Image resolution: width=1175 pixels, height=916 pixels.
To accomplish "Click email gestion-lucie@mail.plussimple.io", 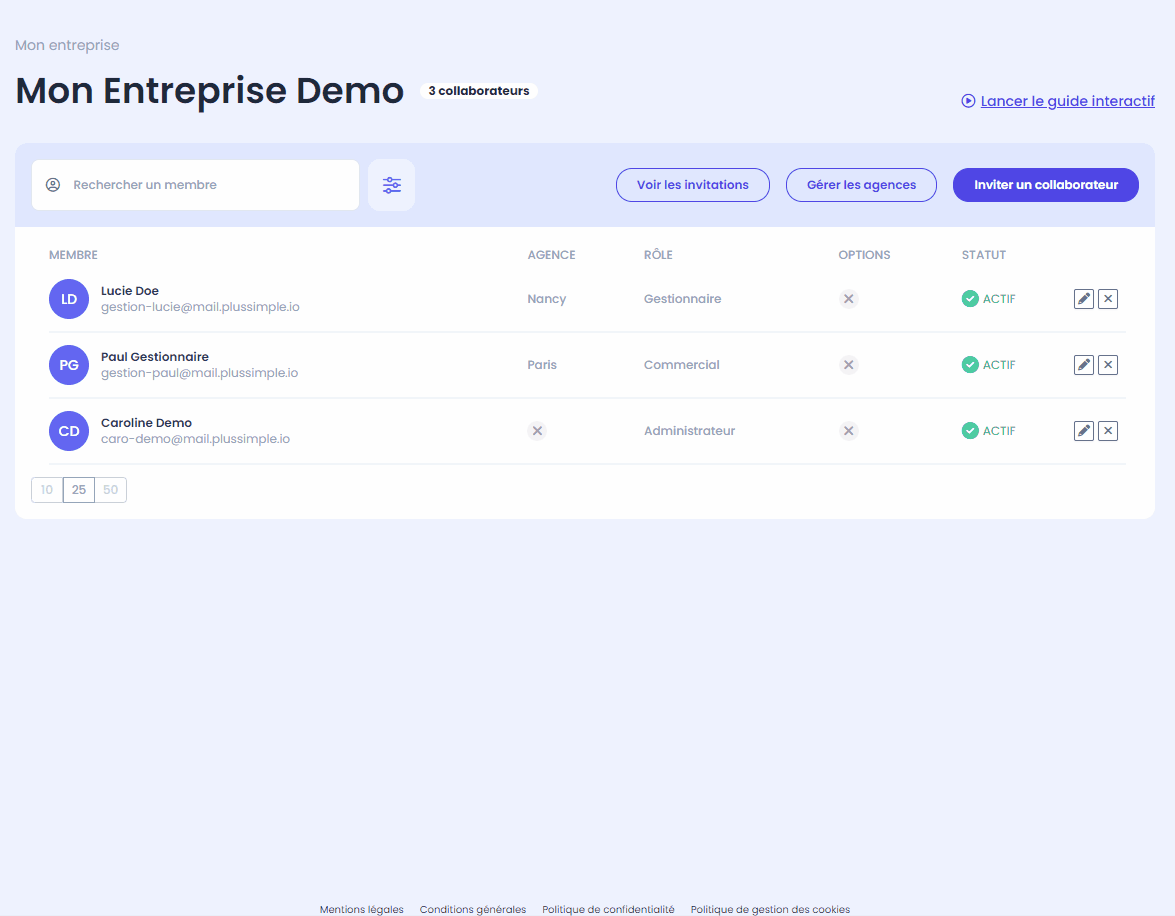I will 200,307.
